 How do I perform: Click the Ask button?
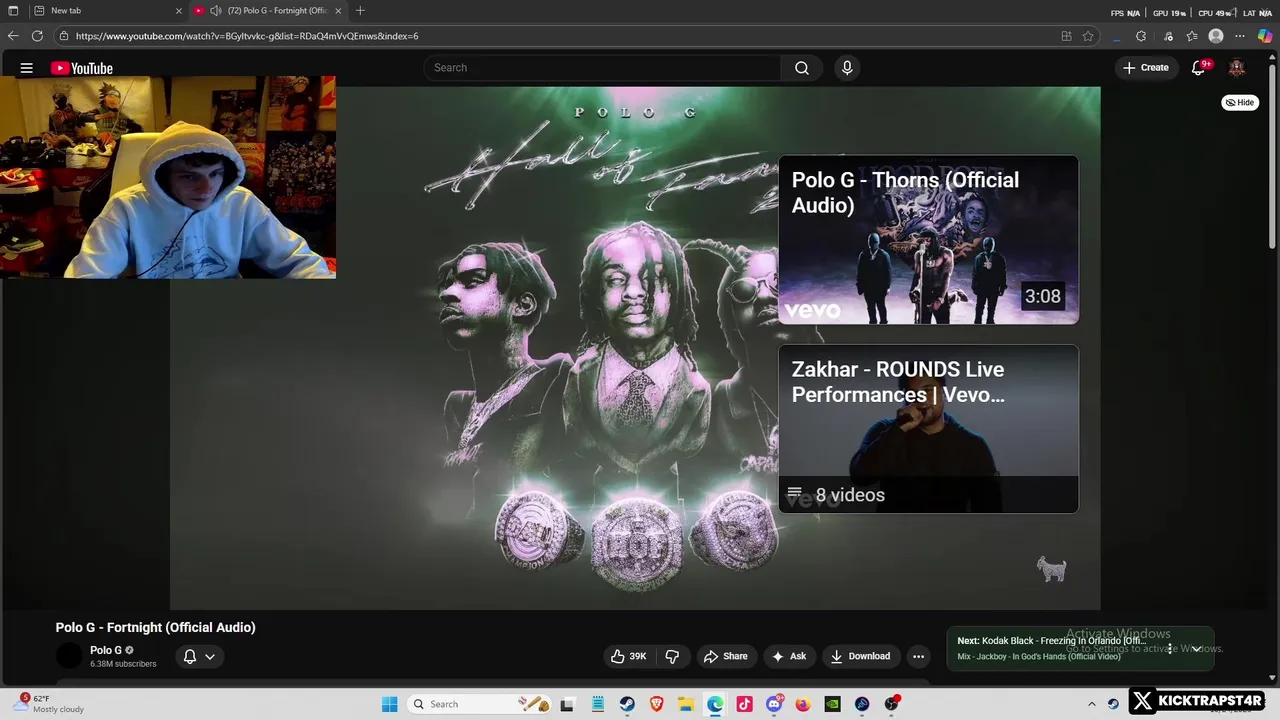click(x=788, y=656)
